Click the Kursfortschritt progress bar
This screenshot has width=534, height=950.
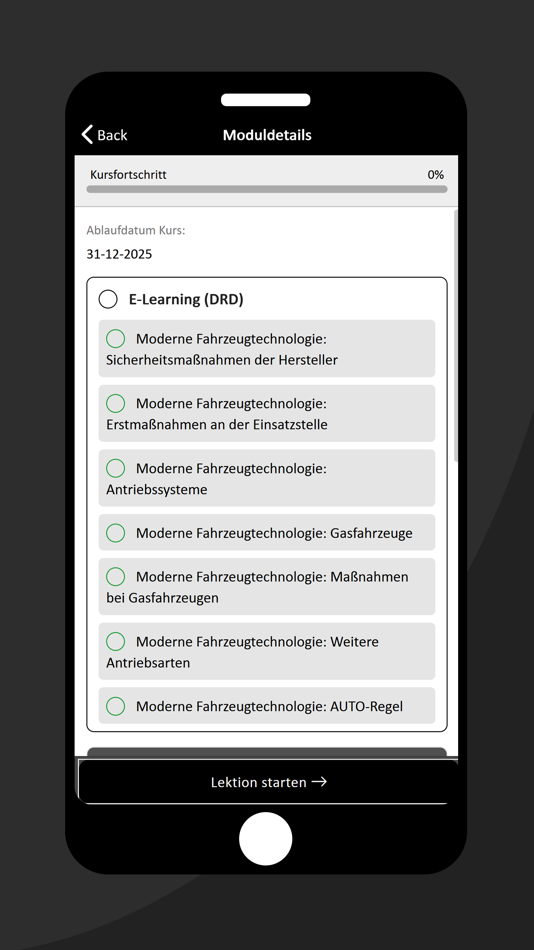click(267, 189)
